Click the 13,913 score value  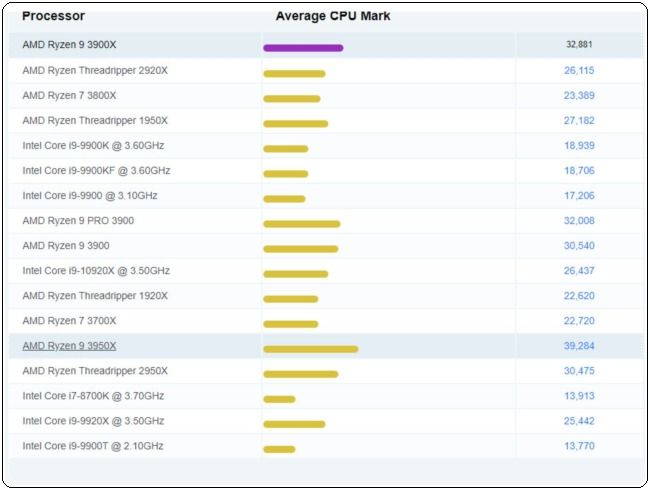579,396
